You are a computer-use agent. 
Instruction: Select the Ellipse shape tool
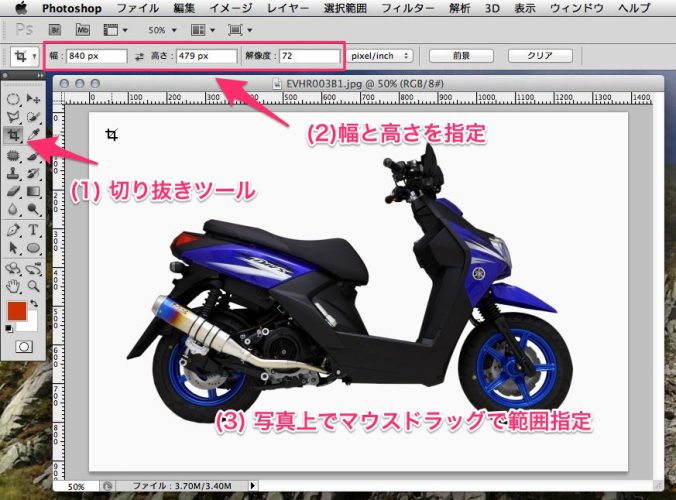point(33,248)
